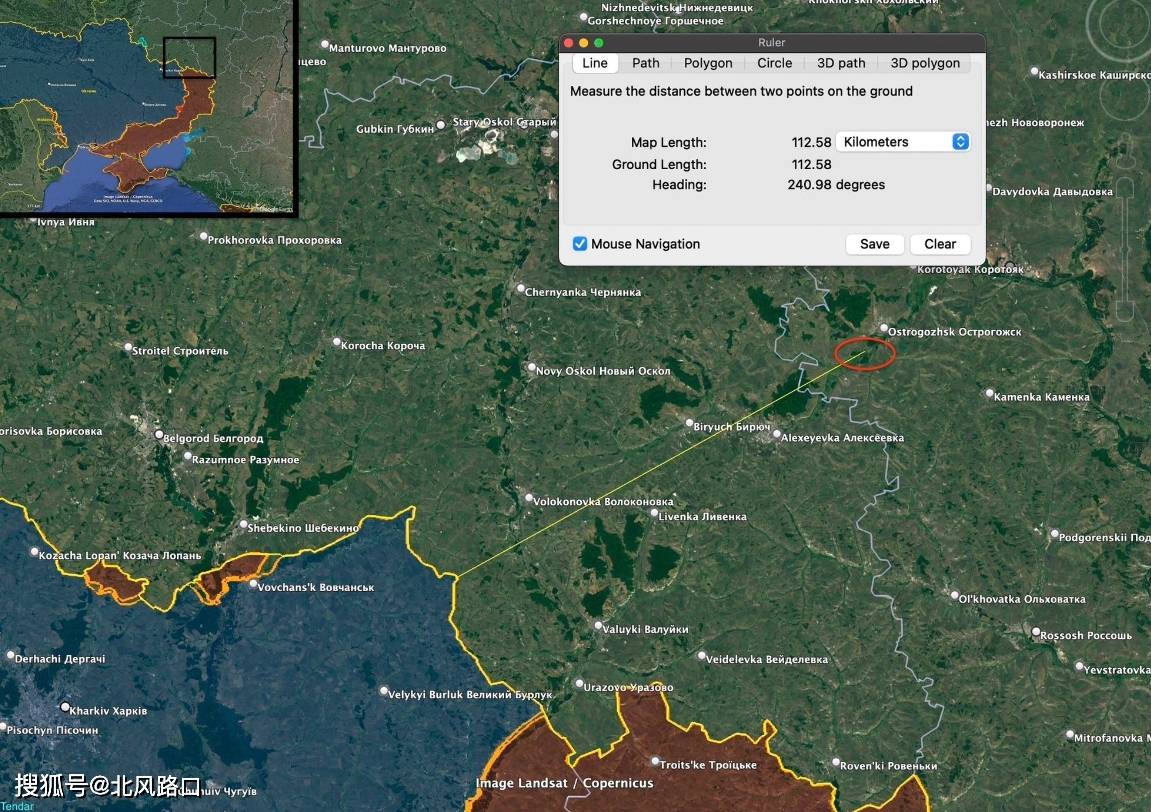Screen dimensions: 1151x812
Task: Select the Manturovo placemark dot
Action: point(324,44)
